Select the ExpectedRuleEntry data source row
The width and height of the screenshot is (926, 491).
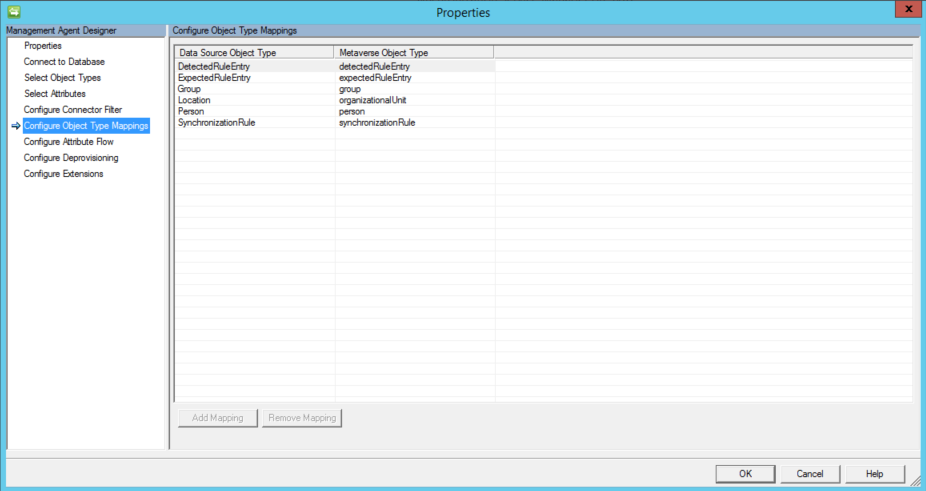(214, 77)
